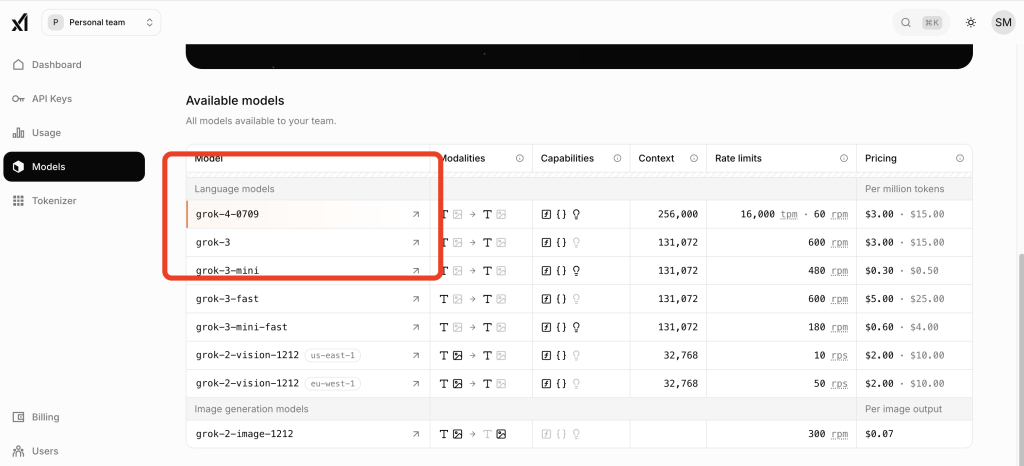Click the info icon beside Capabilities header
This screenshot has height=466, width=1024.
(x=617, y=158)
